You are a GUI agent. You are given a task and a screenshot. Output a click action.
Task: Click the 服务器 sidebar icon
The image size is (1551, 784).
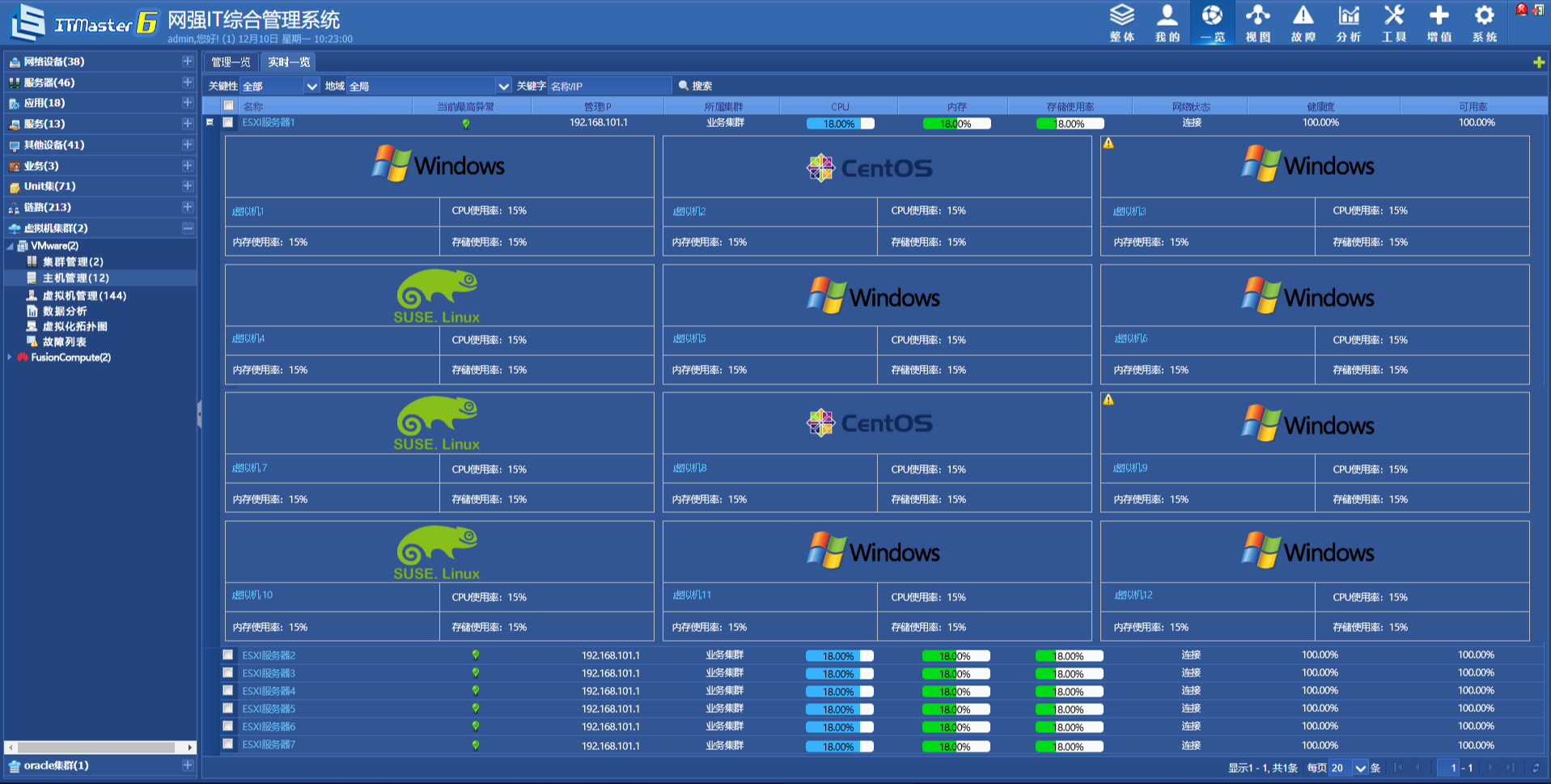click(x=14, y=83)
